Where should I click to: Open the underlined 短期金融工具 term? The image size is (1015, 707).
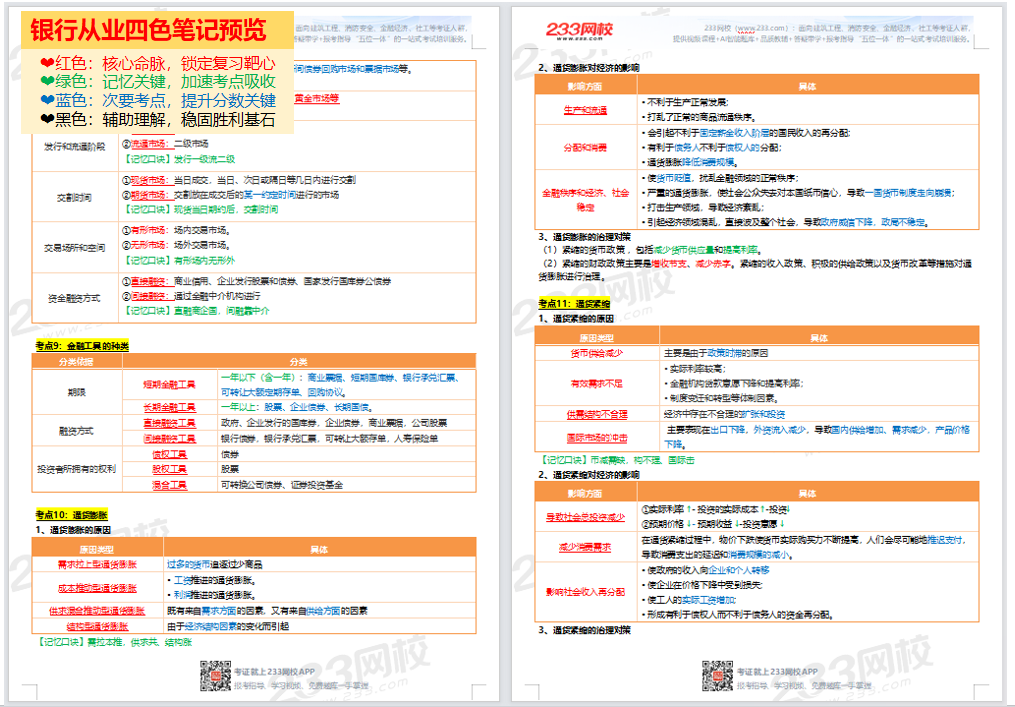168,383
